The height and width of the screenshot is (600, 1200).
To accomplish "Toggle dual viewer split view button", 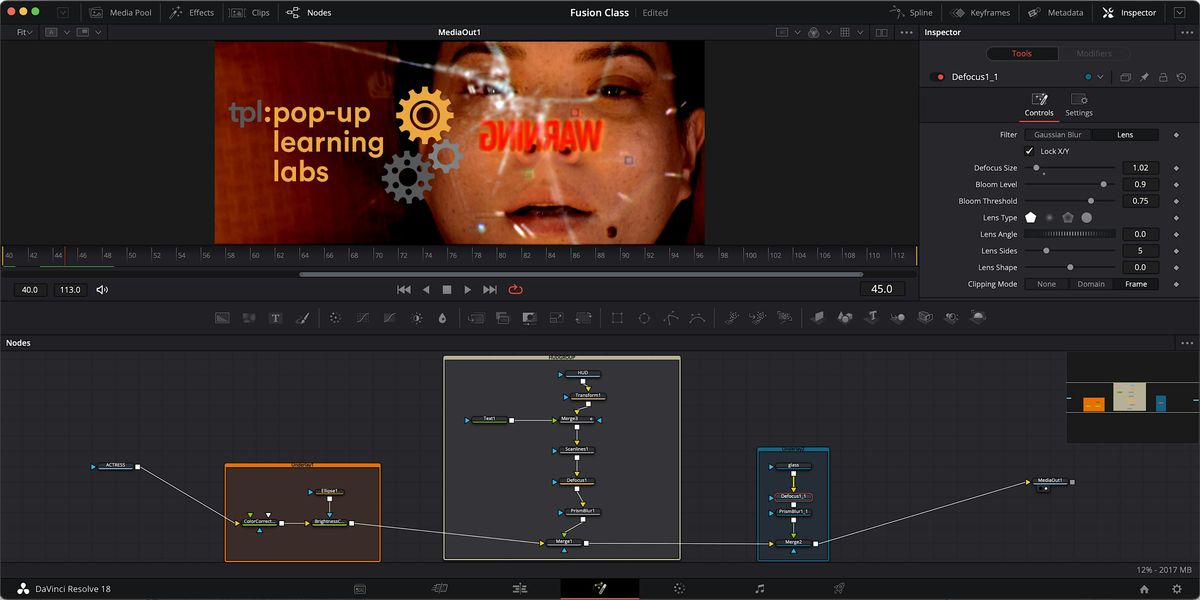I will [x=881, y=32].
